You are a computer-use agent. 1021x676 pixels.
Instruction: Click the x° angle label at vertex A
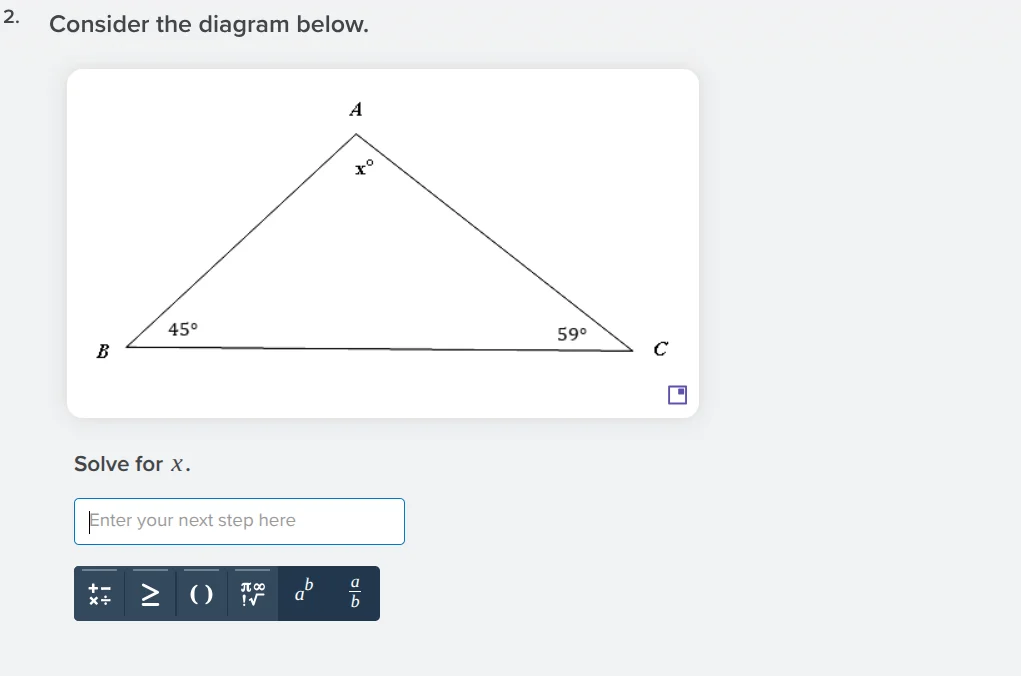(363, 167)
